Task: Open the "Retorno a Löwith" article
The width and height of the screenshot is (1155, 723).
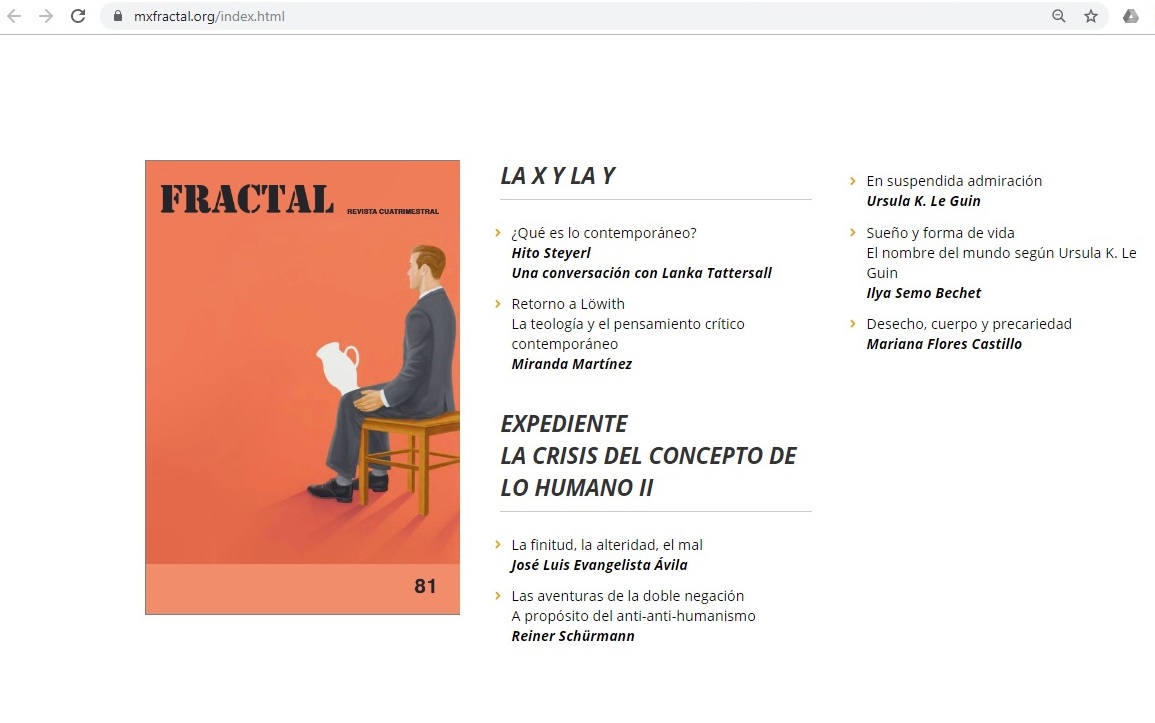Action: [x=568, y=304]
